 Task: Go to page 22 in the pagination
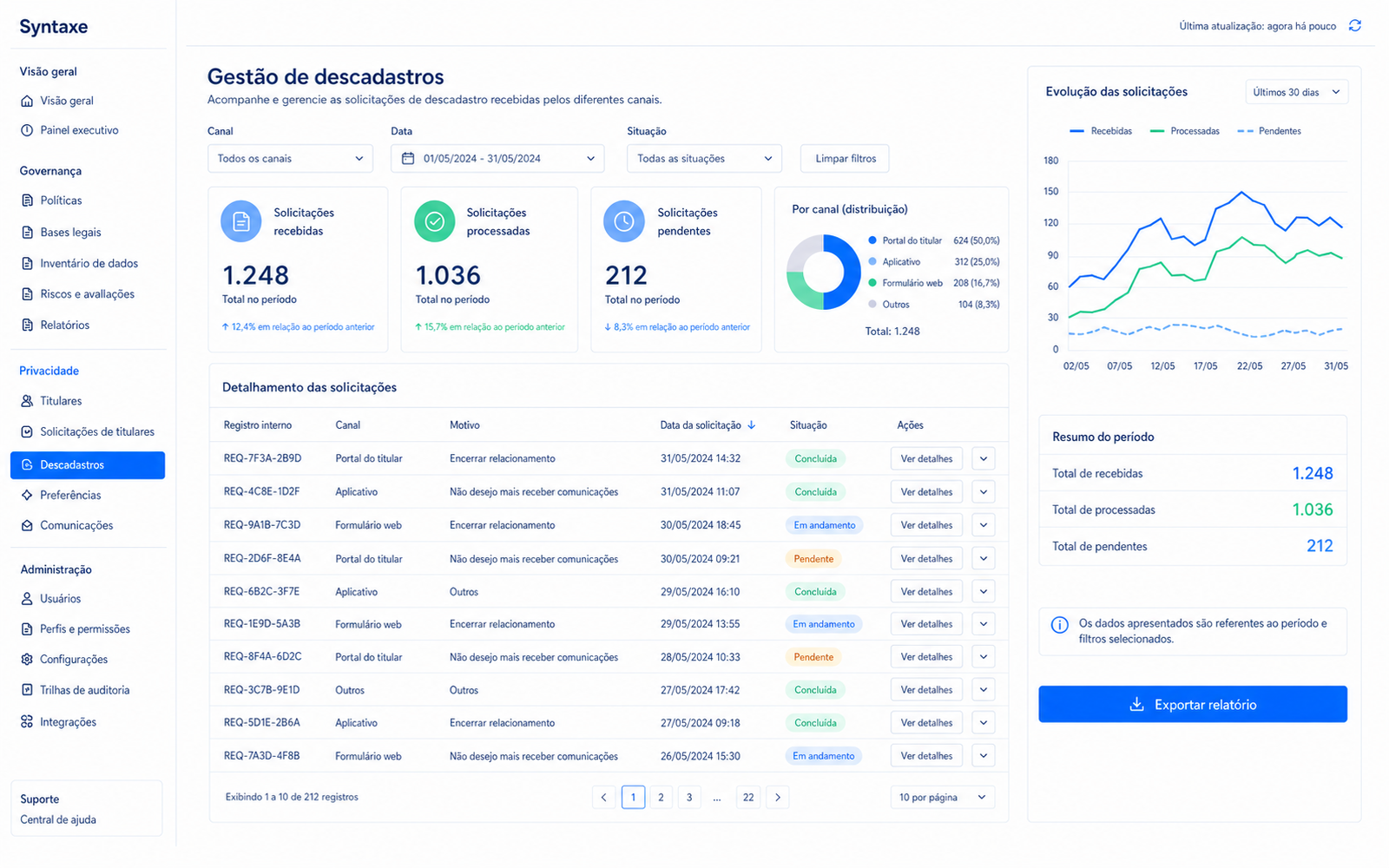pyautogui.click(x=748, y=798)
